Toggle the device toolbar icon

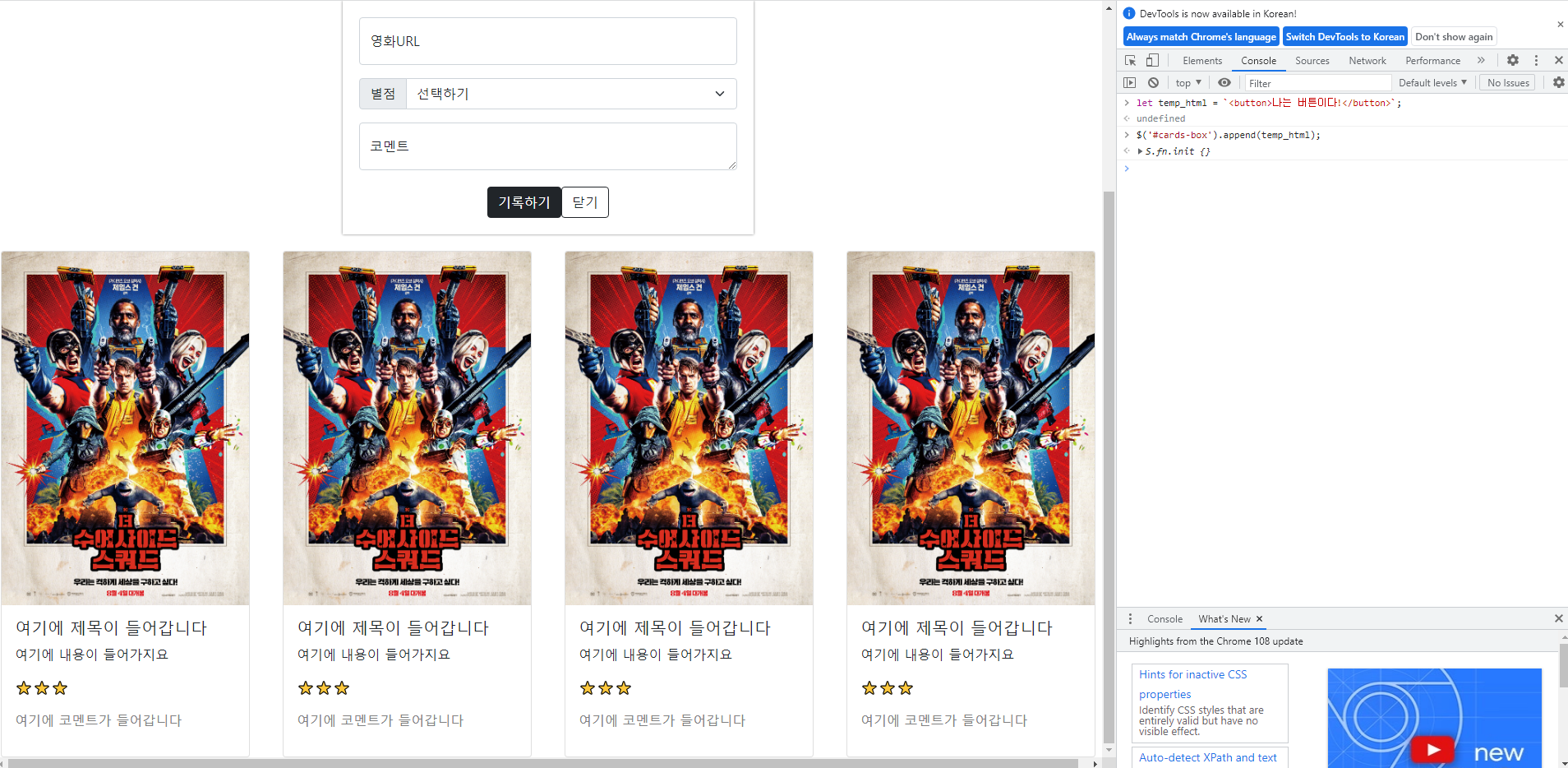click(1152, 60)
